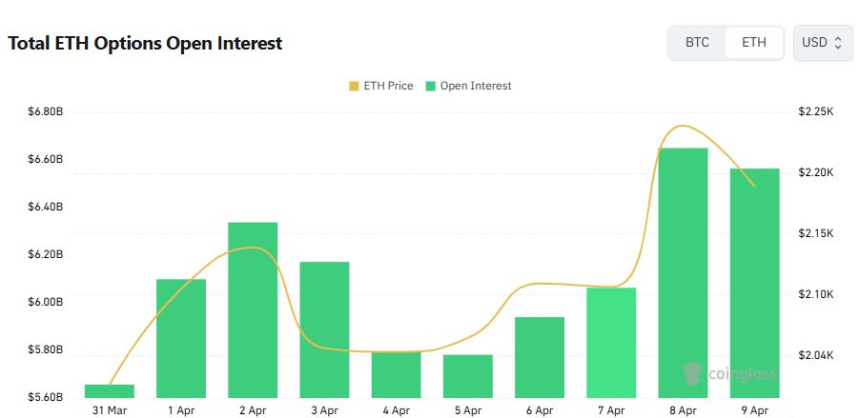The width and height of the screenshot is (860, 418).
Task: Click the 31 Mar bar
Action: click(x=109, y=391)
